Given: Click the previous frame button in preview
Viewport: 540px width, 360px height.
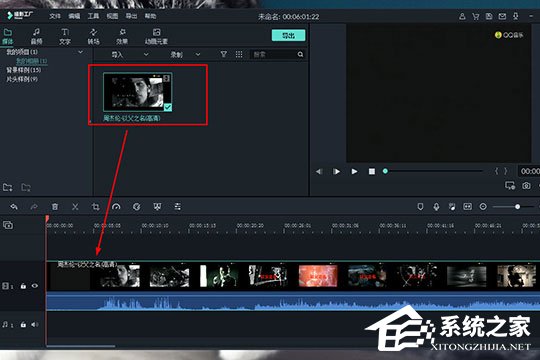Looking at the screenshot, I should tap(319, 171).
